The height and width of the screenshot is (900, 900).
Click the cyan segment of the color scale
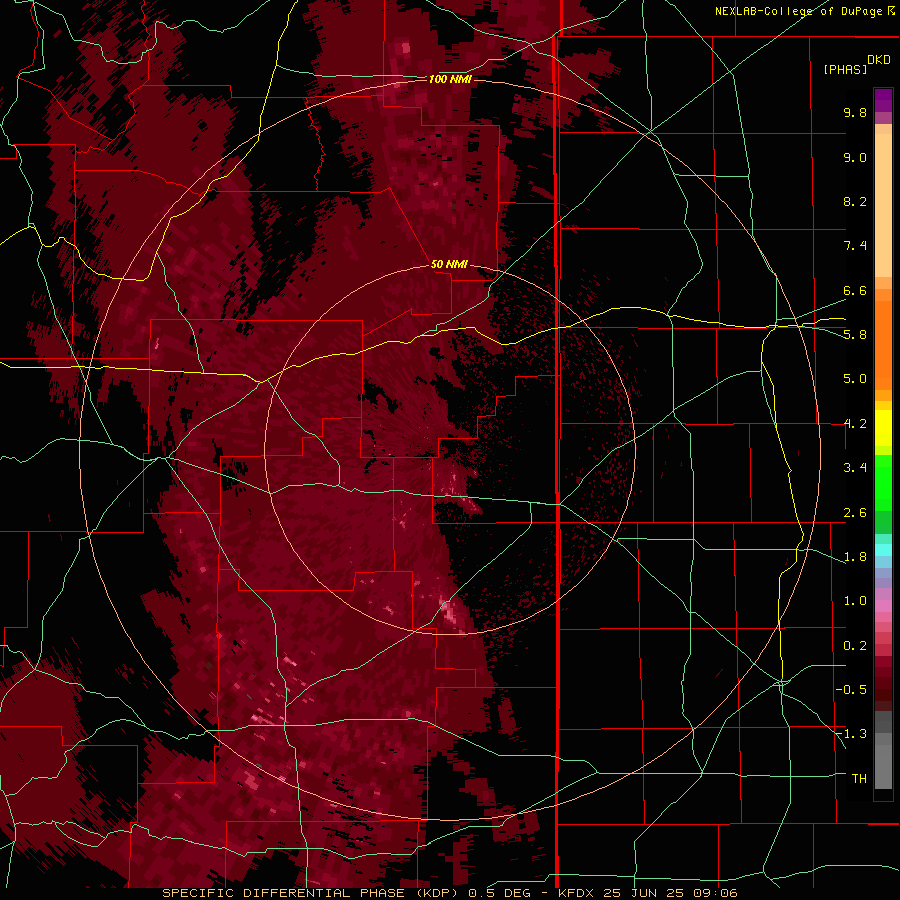tap(883, 550)
